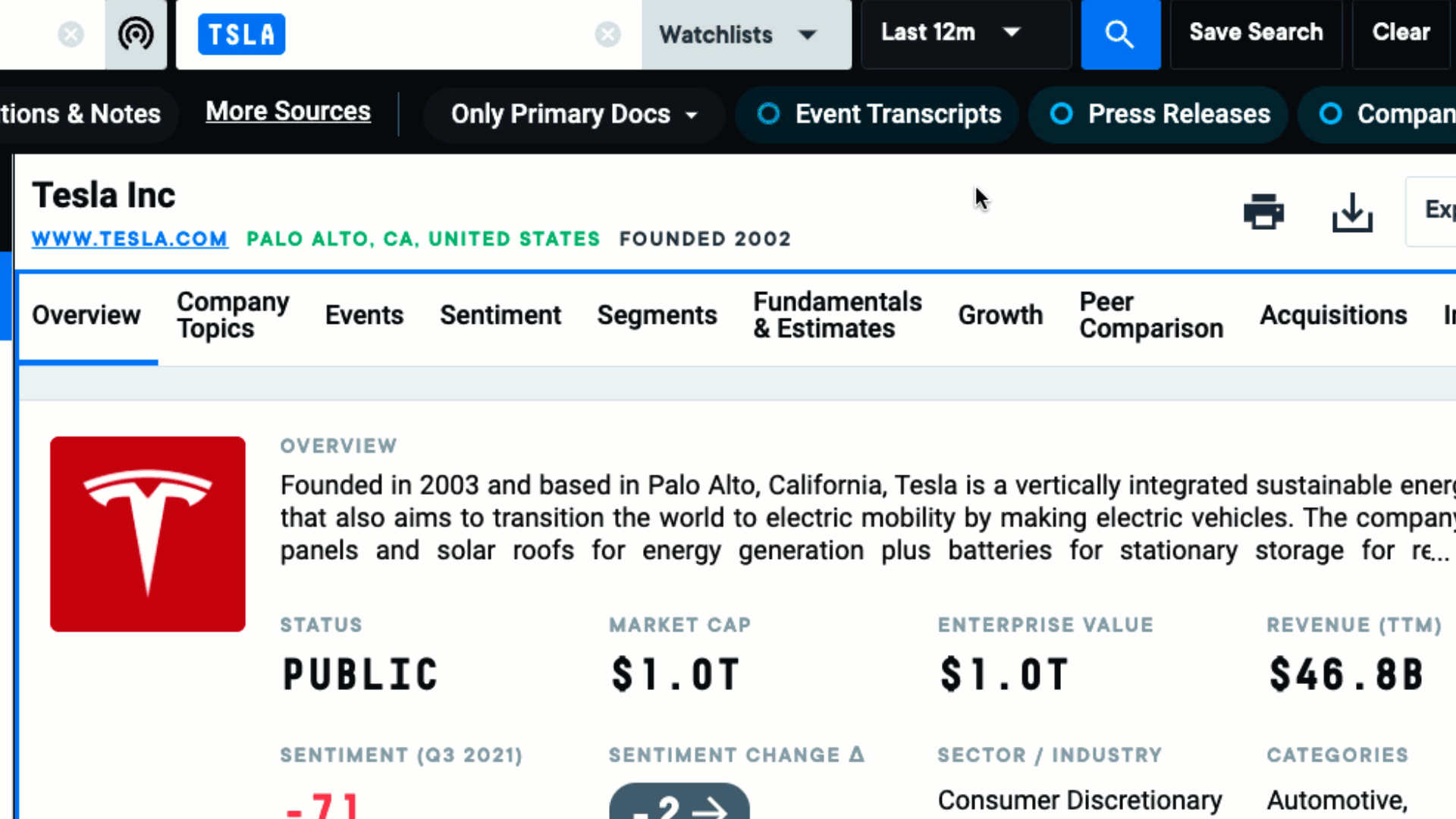Screen dimensions: 1456x819
Task: Click the Sentiment Change delta label
Action: [736, 755]
